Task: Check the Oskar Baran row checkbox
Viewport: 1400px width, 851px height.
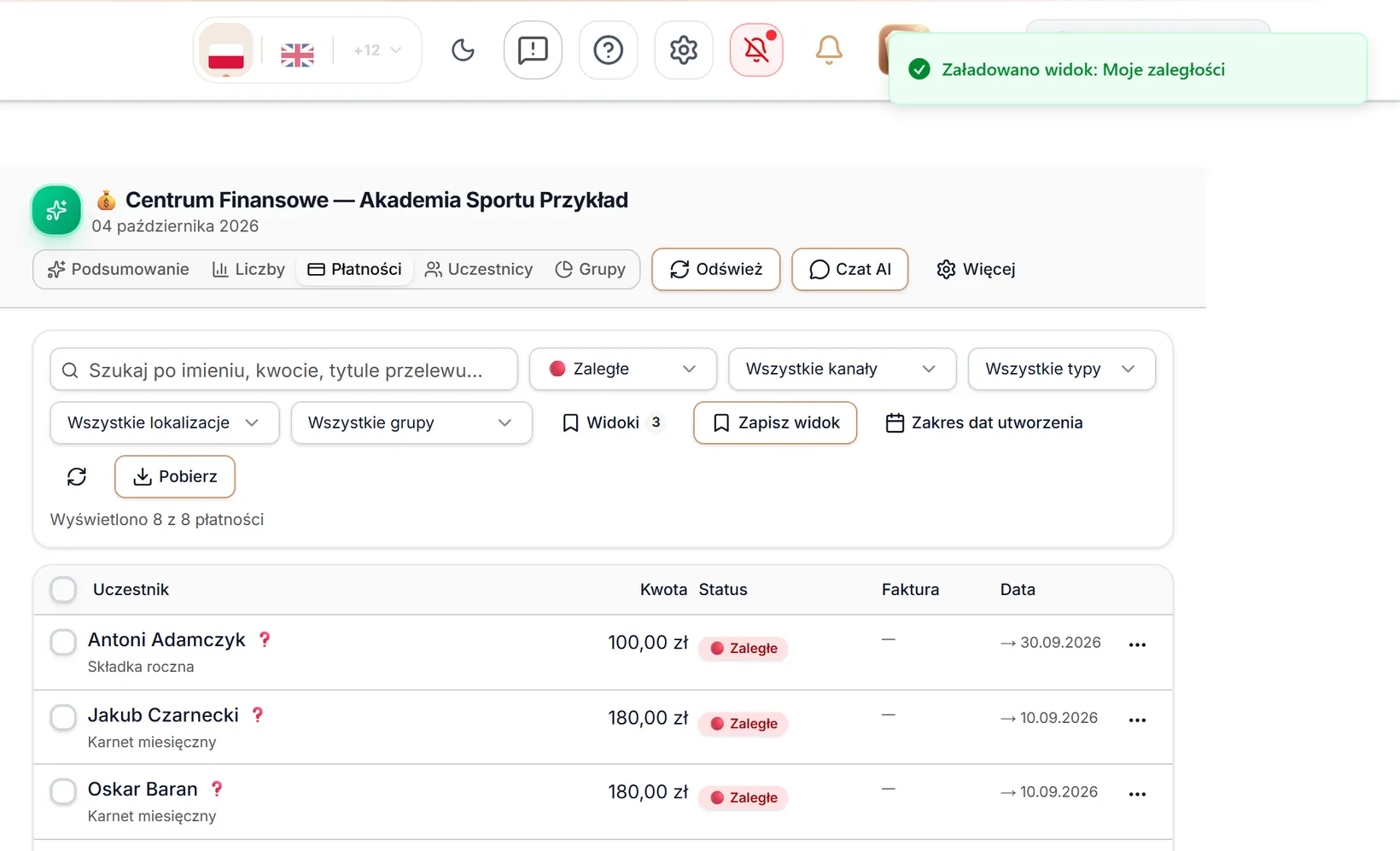Action: point(63,791)
